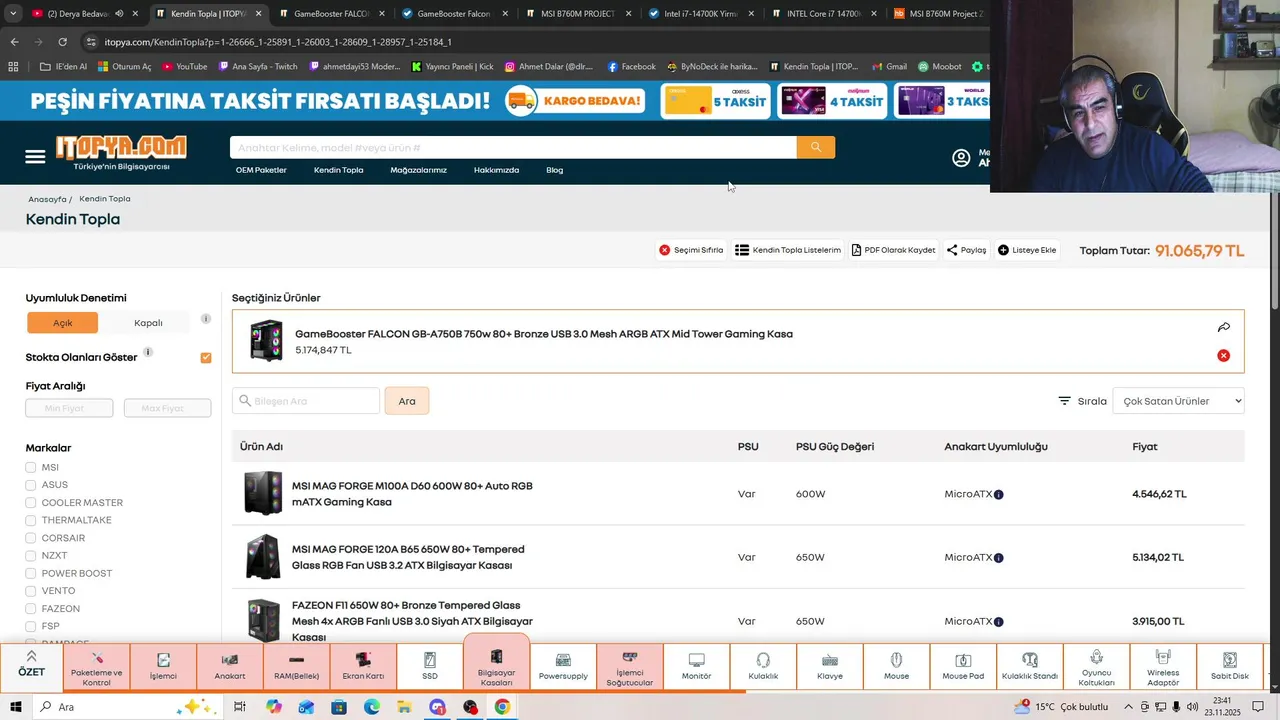Click the Bileşen Ara input field
Screen dimensions: 1280x720
click(306, 401)
